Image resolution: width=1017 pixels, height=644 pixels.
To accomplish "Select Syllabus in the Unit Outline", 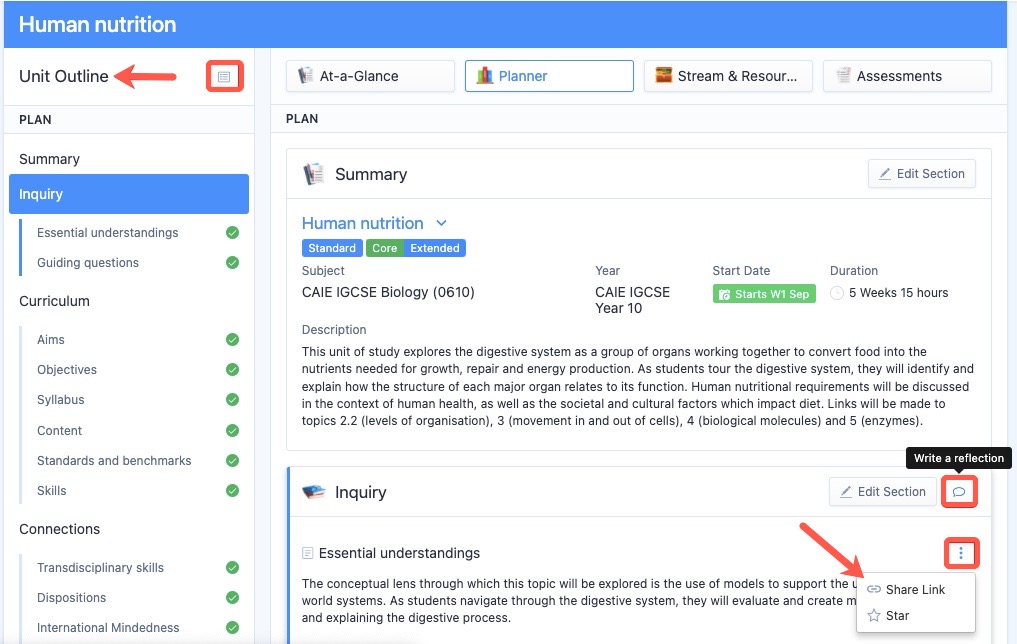I will 60,400.
